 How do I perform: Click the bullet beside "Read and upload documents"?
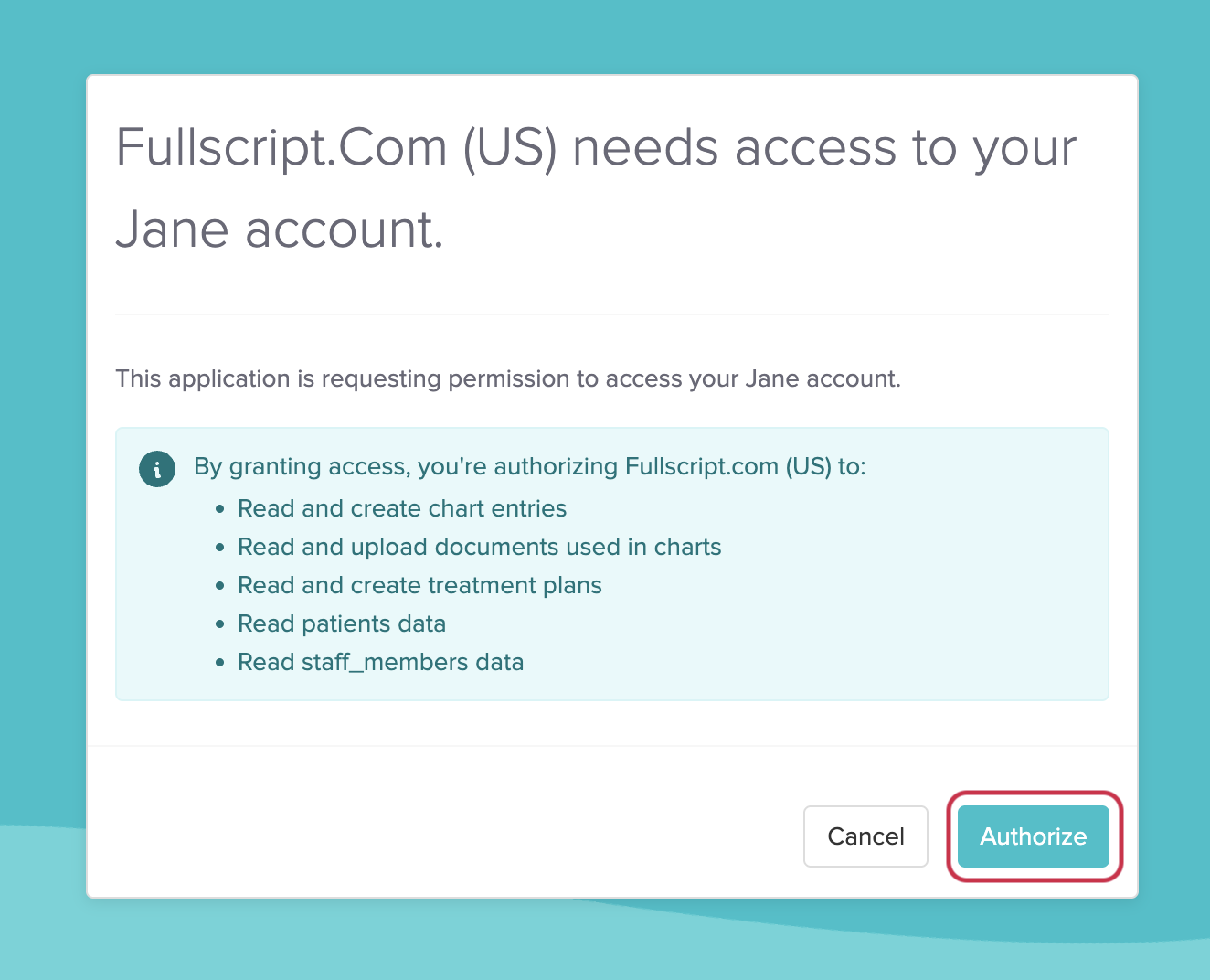click(x=219, y=548)
